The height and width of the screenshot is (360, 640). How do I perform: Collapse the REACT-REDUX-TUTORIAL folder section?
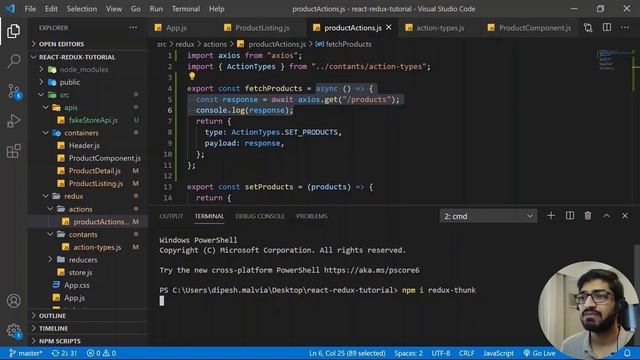click(88, 57)
